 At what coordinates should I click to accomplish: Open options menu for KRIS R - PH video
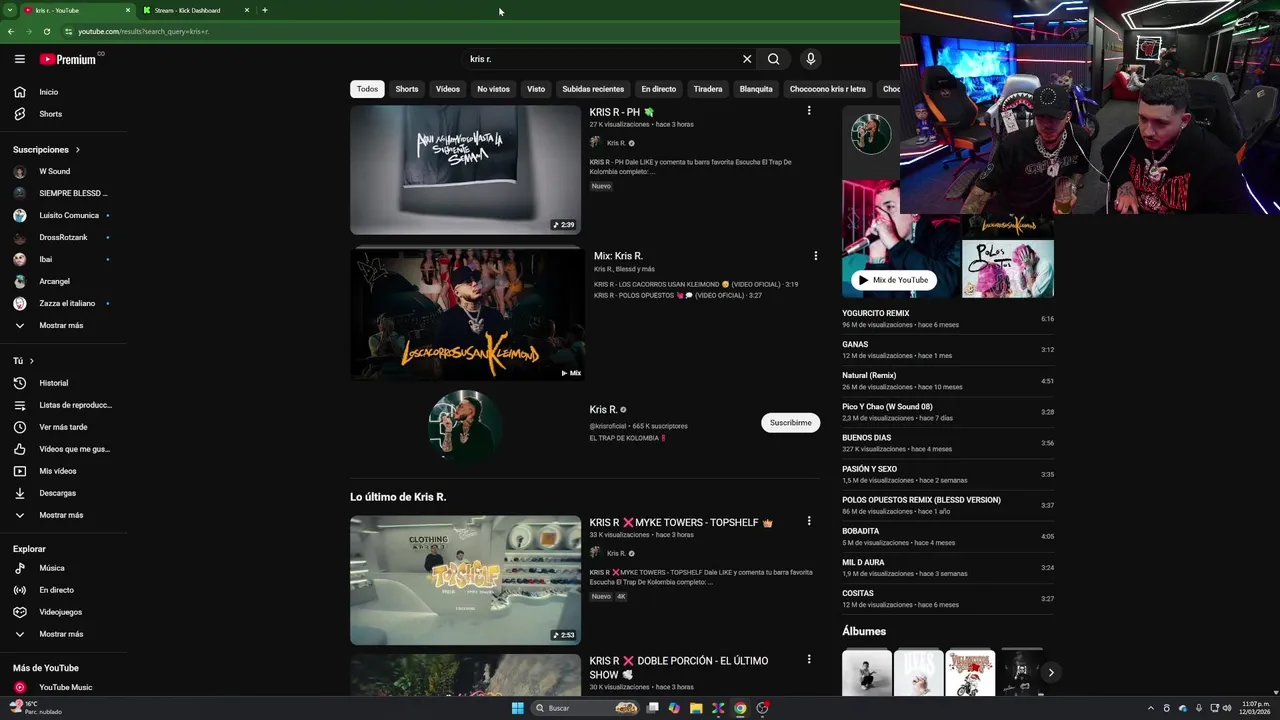pyautogui.click(x=809, y=111)
